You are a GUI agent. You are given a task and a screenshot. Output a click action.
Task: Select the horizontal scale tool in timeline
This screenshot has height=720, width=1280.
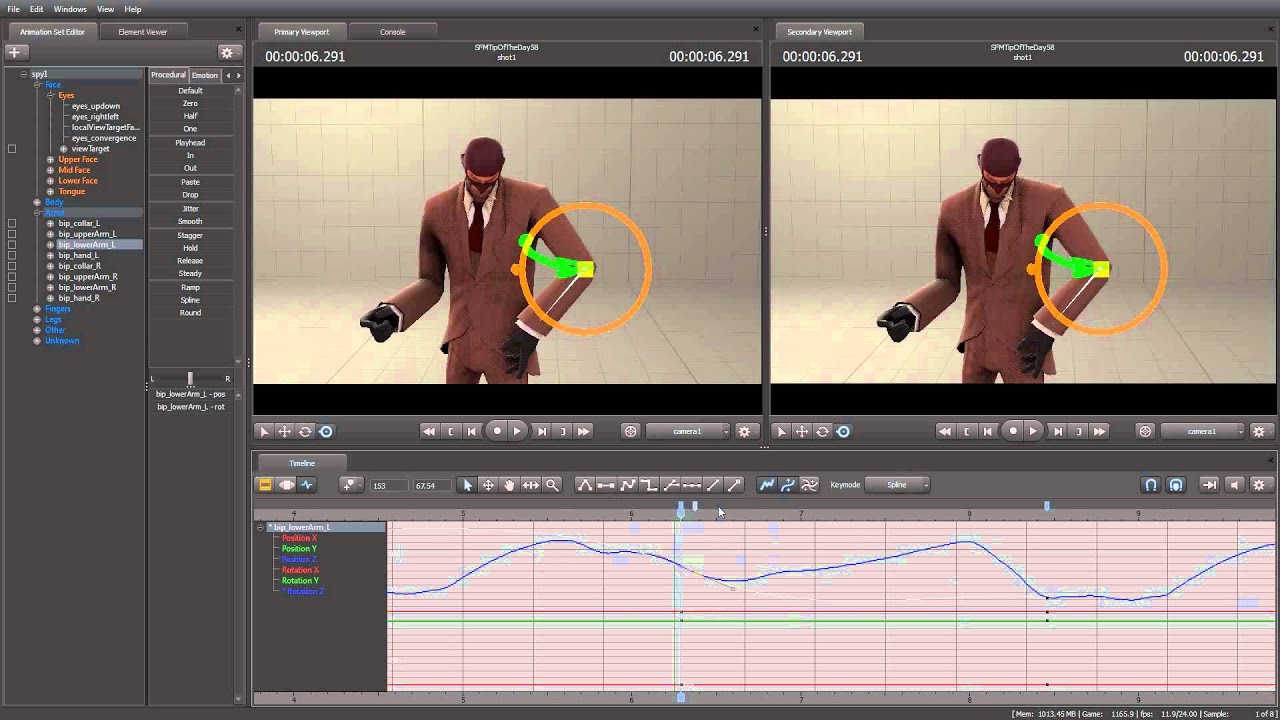coord(531,485)
